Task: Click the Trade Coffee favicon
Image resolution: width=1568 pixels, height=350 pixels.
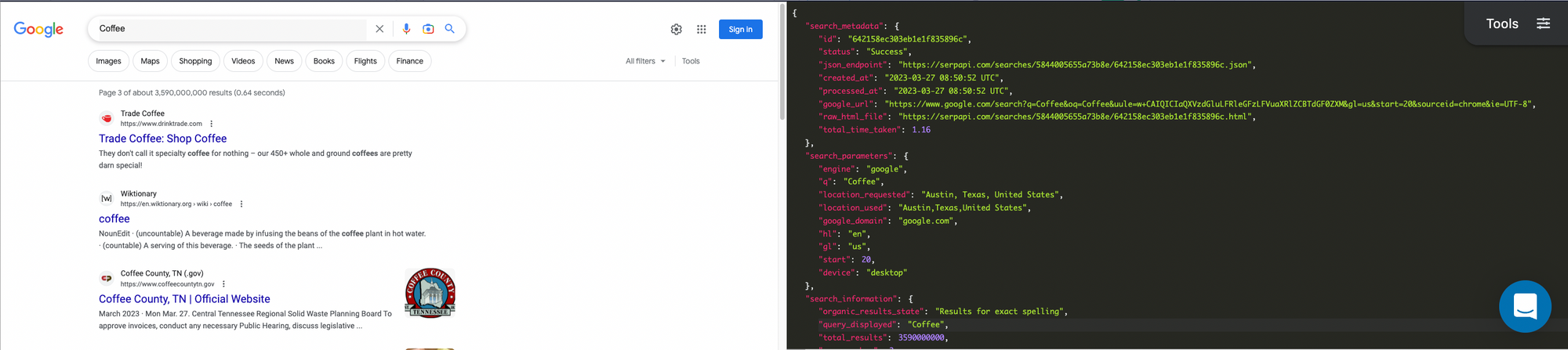Action: pos(107,118)
